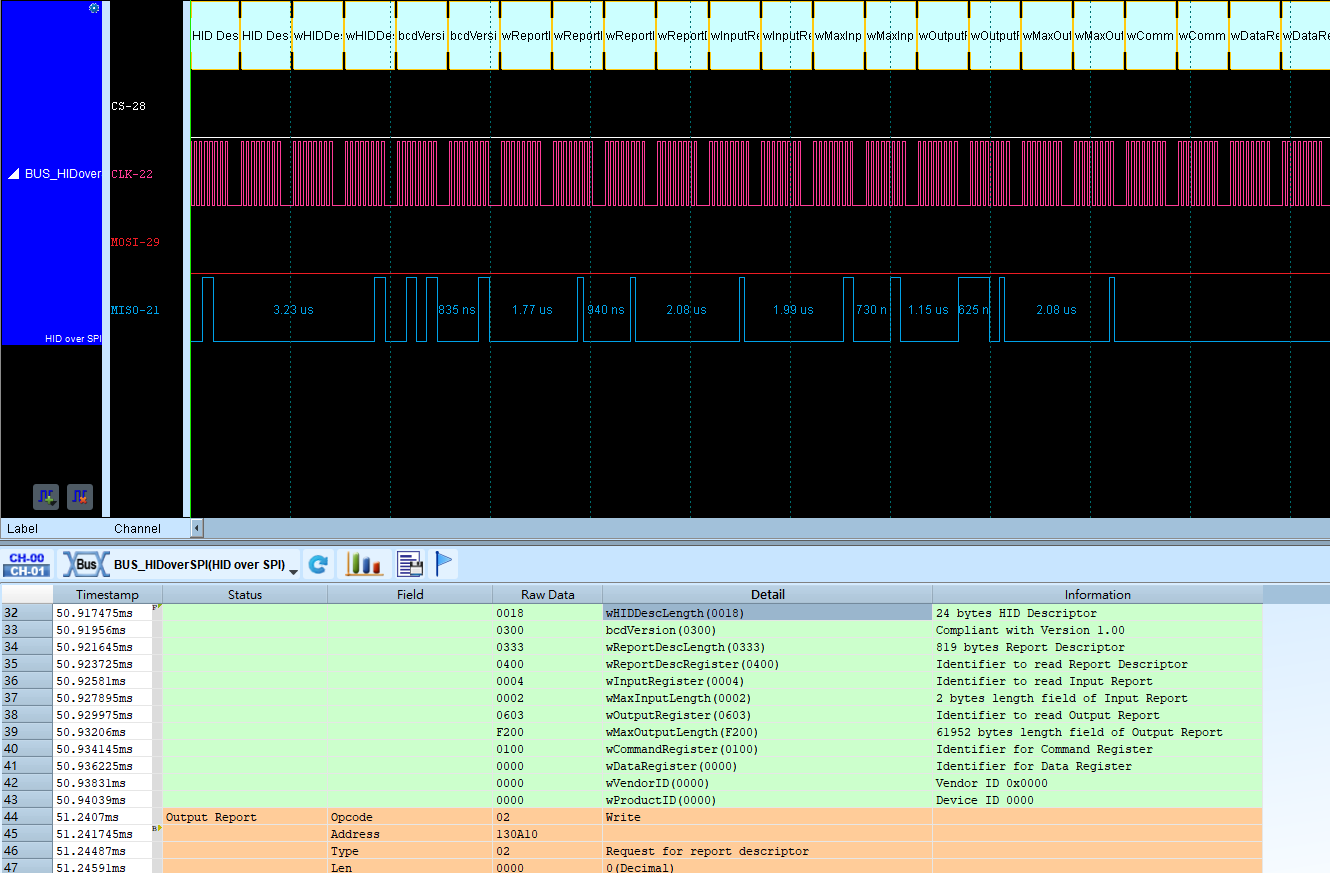
Task: Select packet row number 44
Action: point(26,817)
